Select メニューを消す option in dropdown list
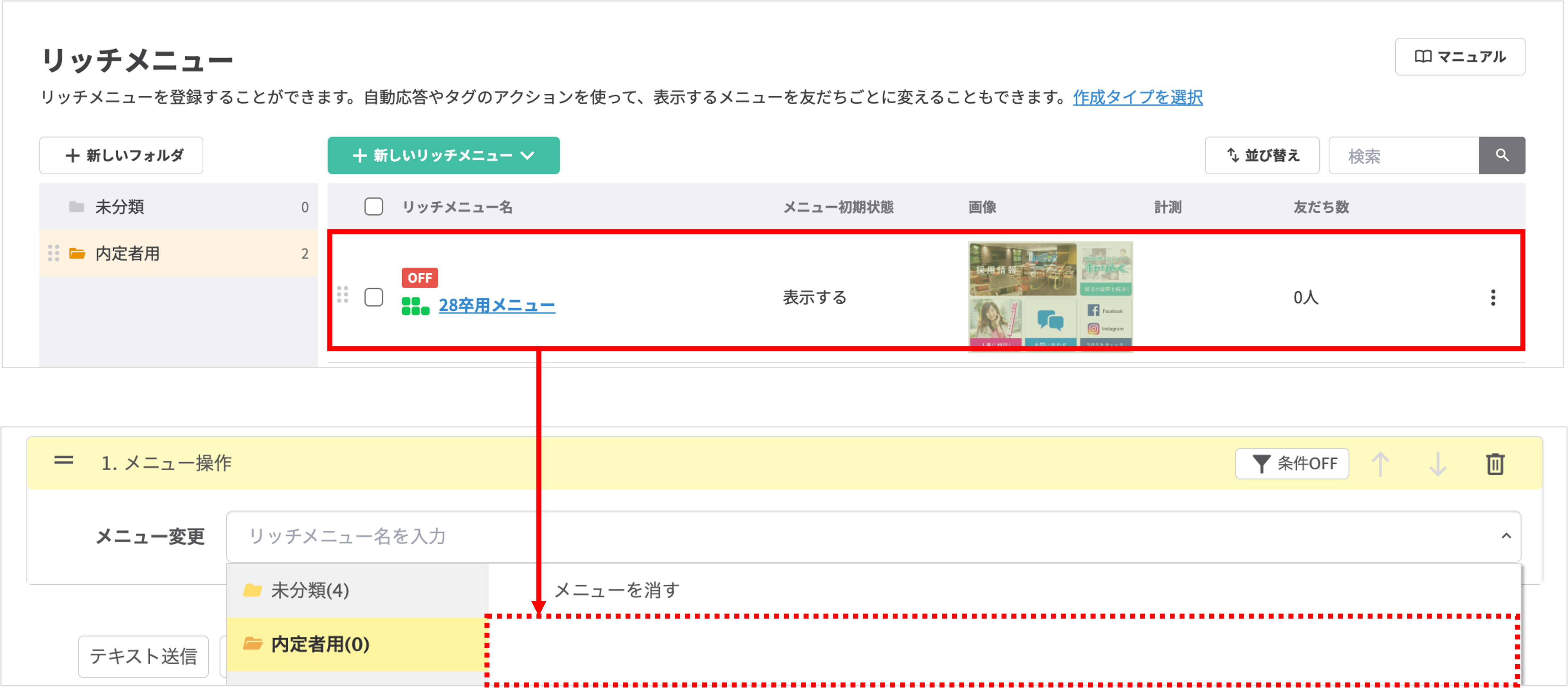Screen dimensions: 1568x688 [x=616, y=589]
